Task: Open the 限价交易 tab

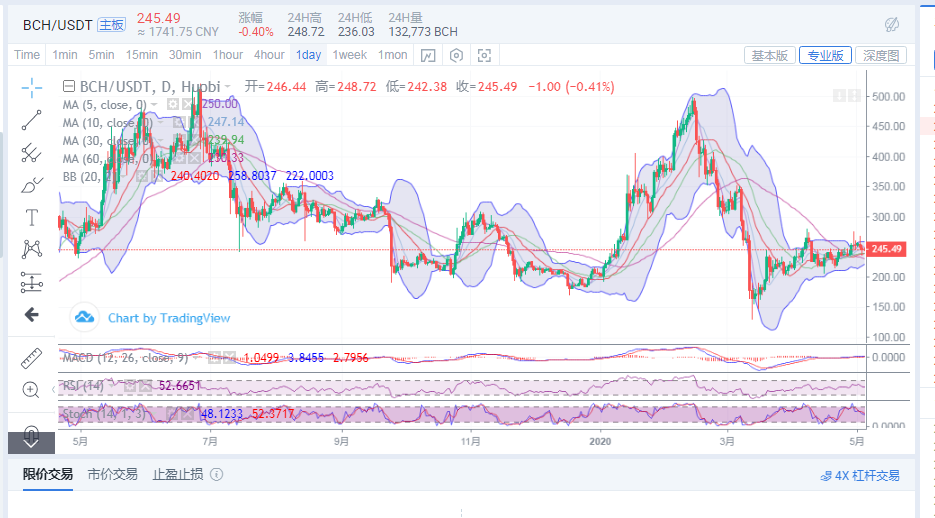Action: [x=48, y=474]
